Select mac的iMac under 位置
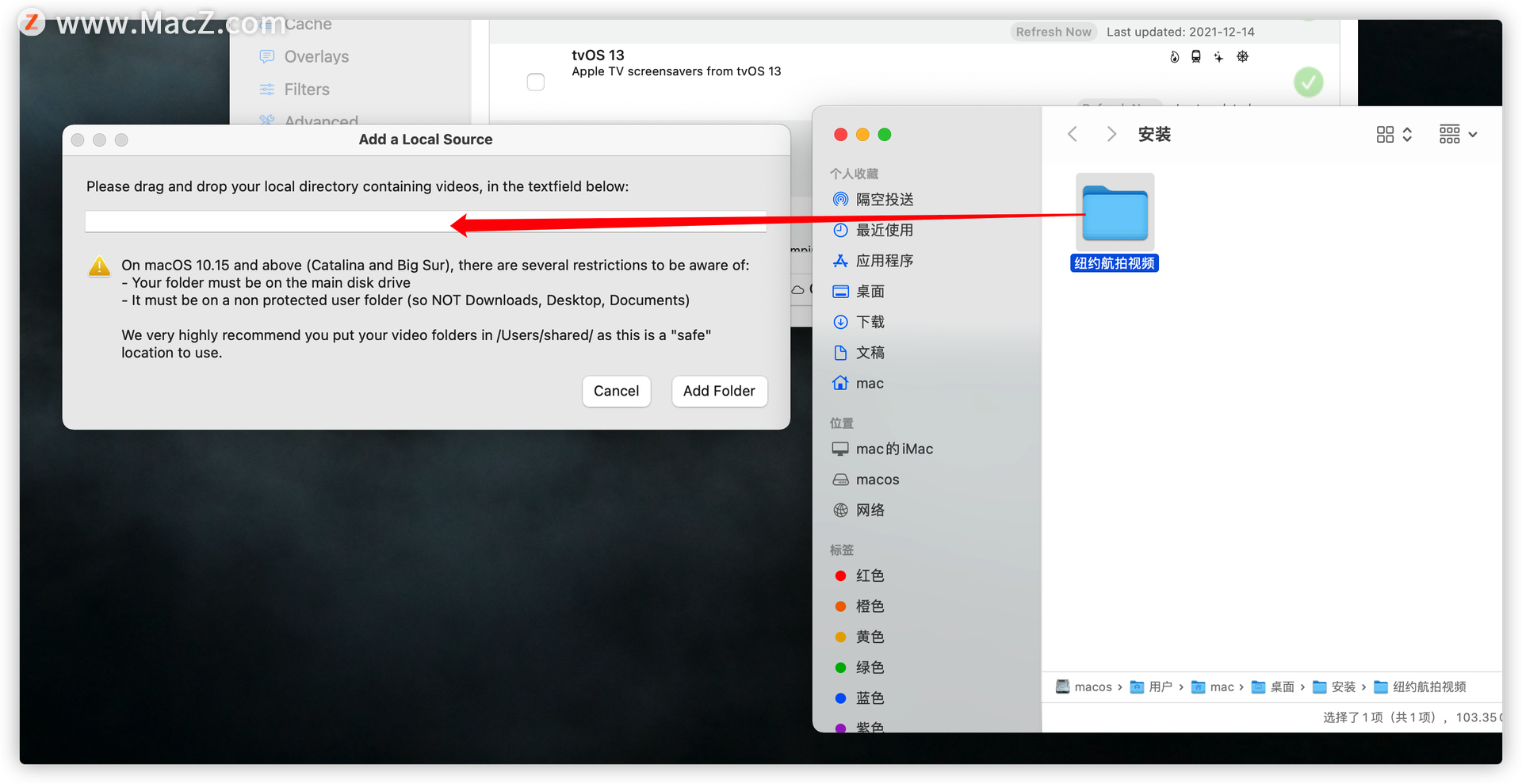 (x=894, y=449)
